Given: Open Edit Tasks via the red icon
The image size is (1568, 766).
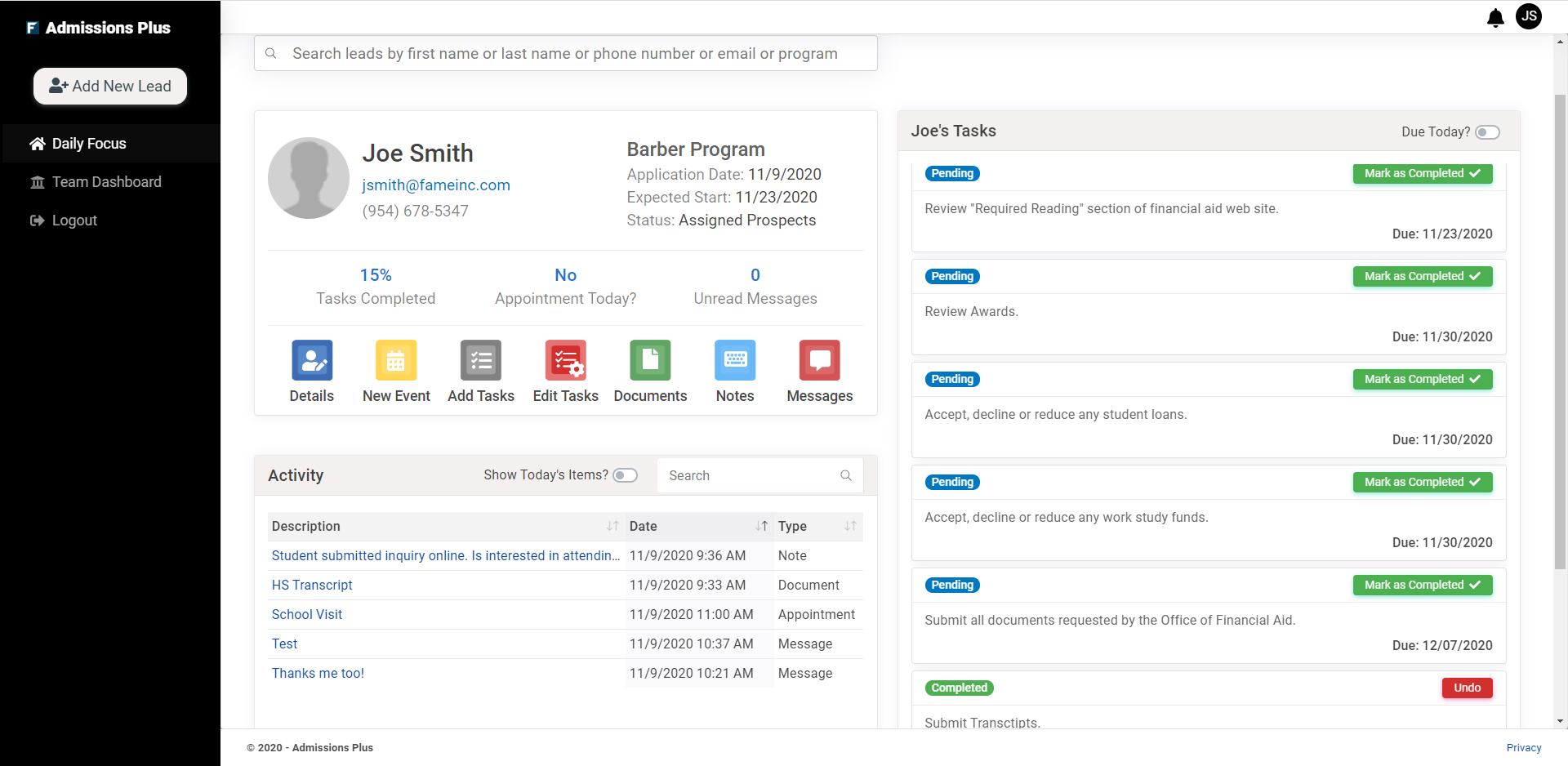Looking at the screenshot, I should [x=565, y=360].
